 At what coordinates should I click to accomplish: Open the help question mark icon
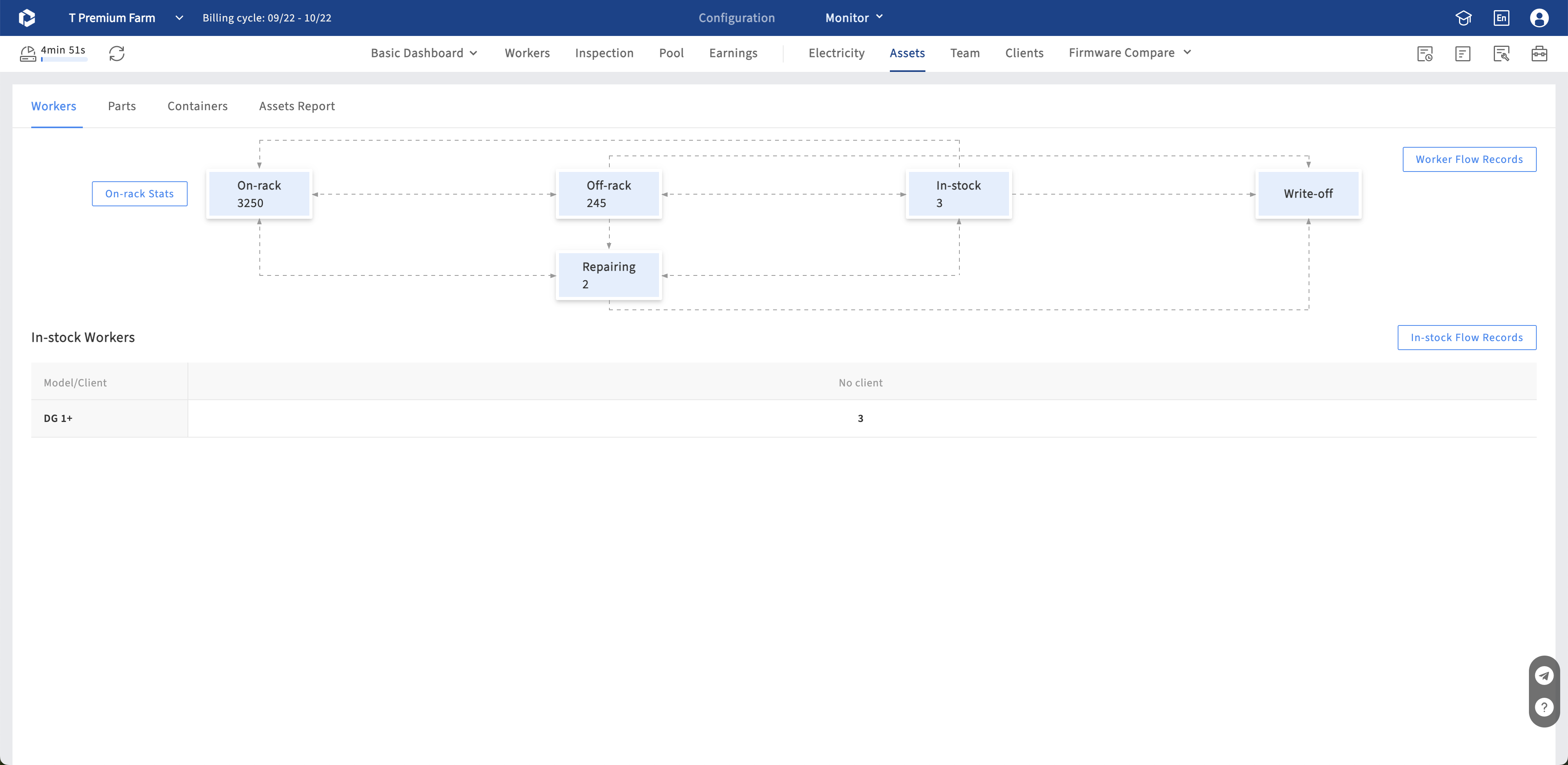click(1544, 707)
